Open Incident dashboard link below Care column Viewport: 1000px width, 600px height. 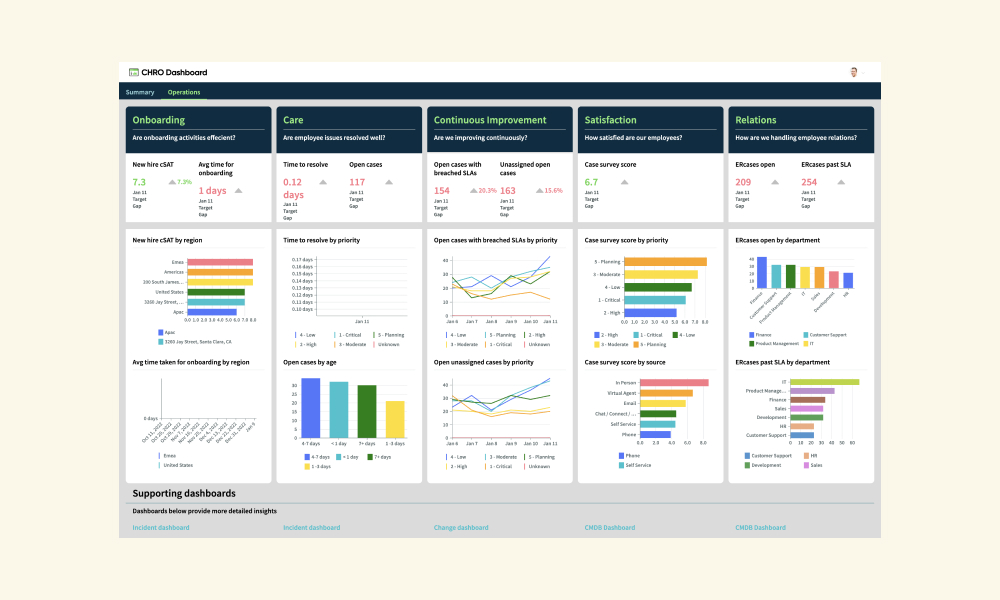coord(311,528)
